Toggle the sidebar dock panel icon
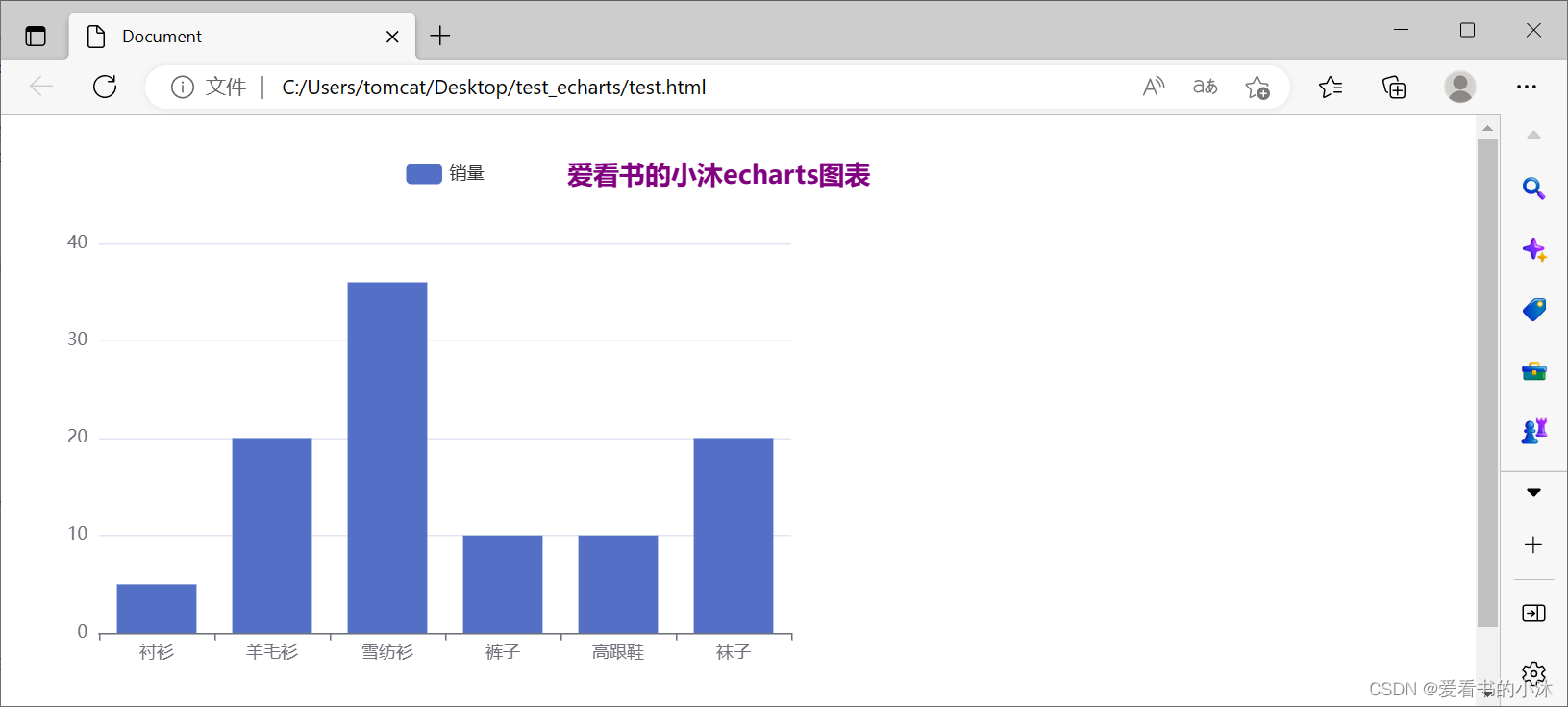The width and height of the screenshot is (1568, 707). coord(1534,614)
